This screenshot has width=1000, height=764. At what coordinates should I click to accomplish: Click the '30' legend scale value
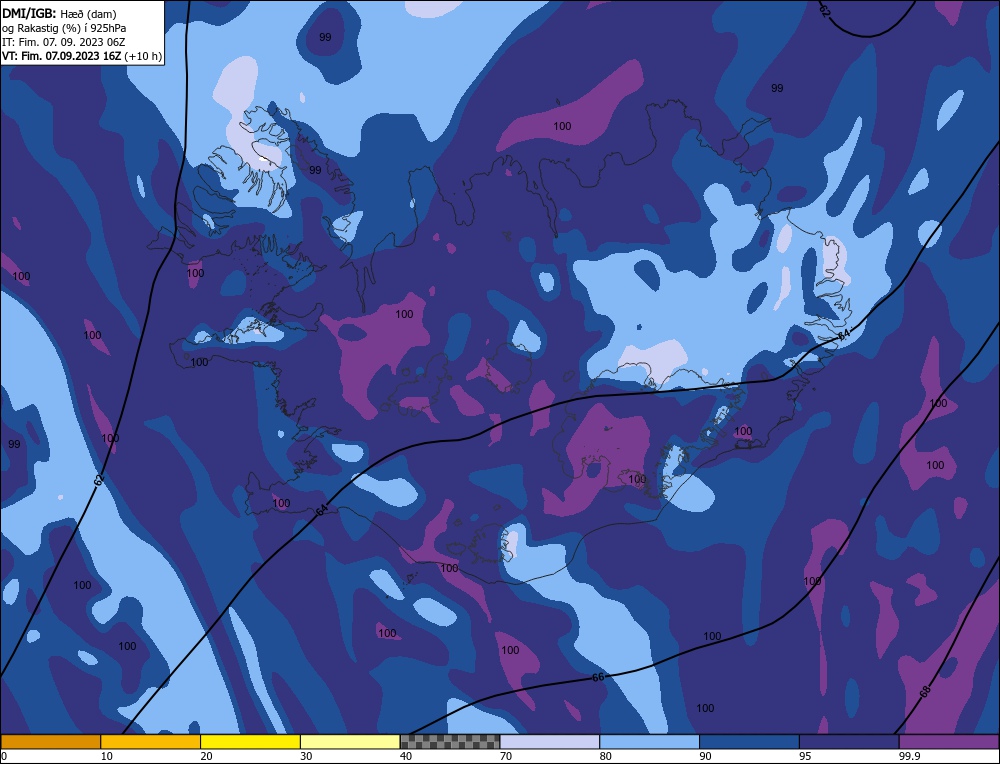click(x=306, y=756)
